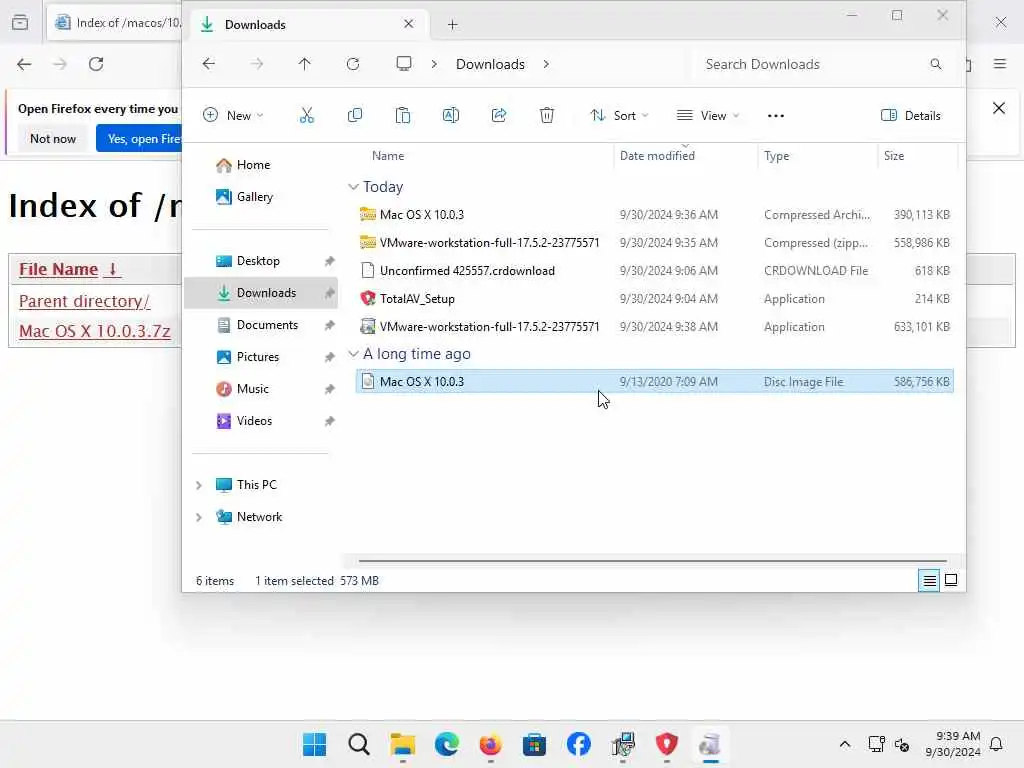Open TotalAV shield icon on taskbar
Viewport: 1024px width, 768px height.
[666, 744]
